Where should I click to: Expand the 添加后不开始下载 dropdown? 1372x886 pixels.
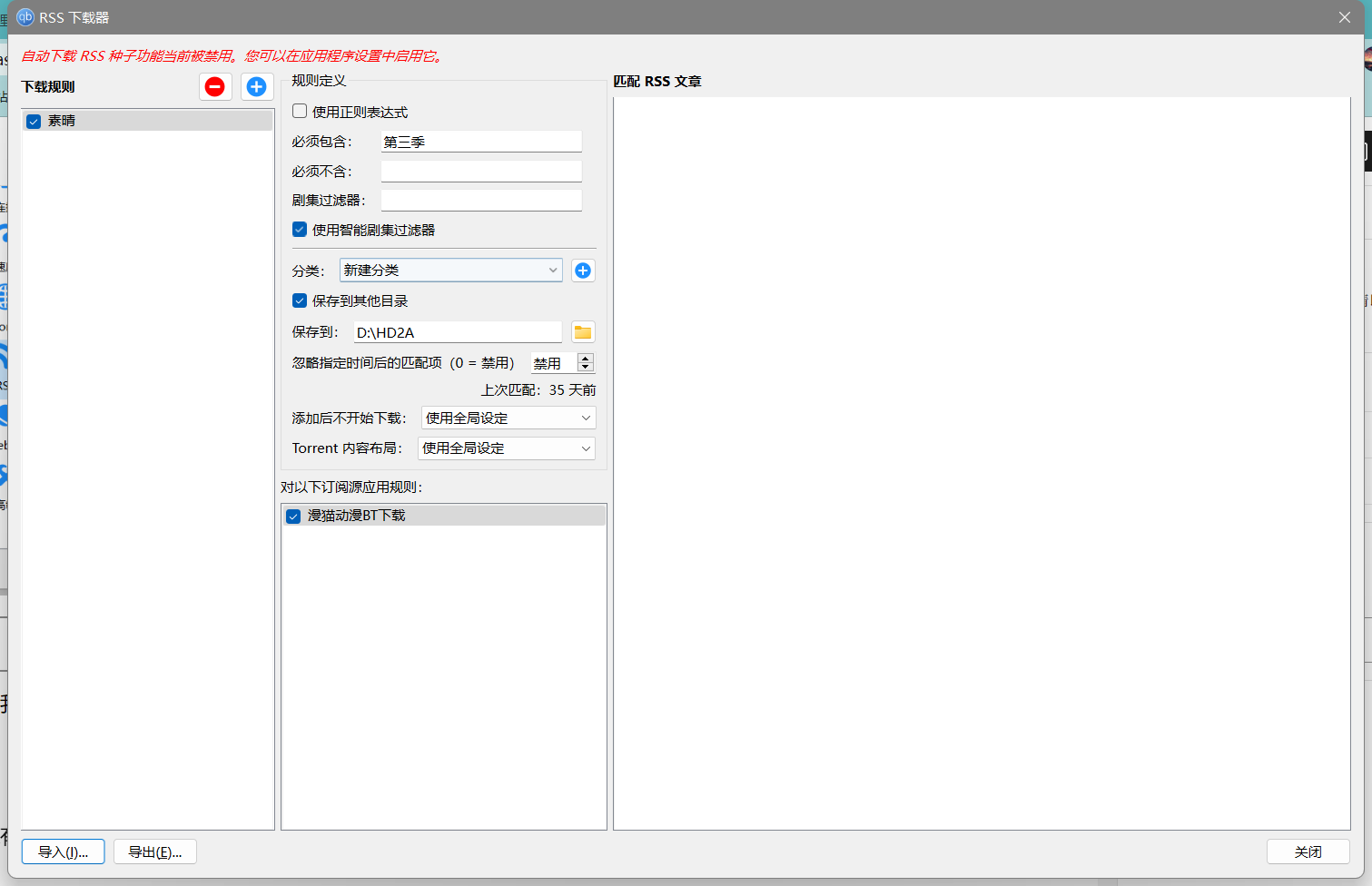point(508,418)
